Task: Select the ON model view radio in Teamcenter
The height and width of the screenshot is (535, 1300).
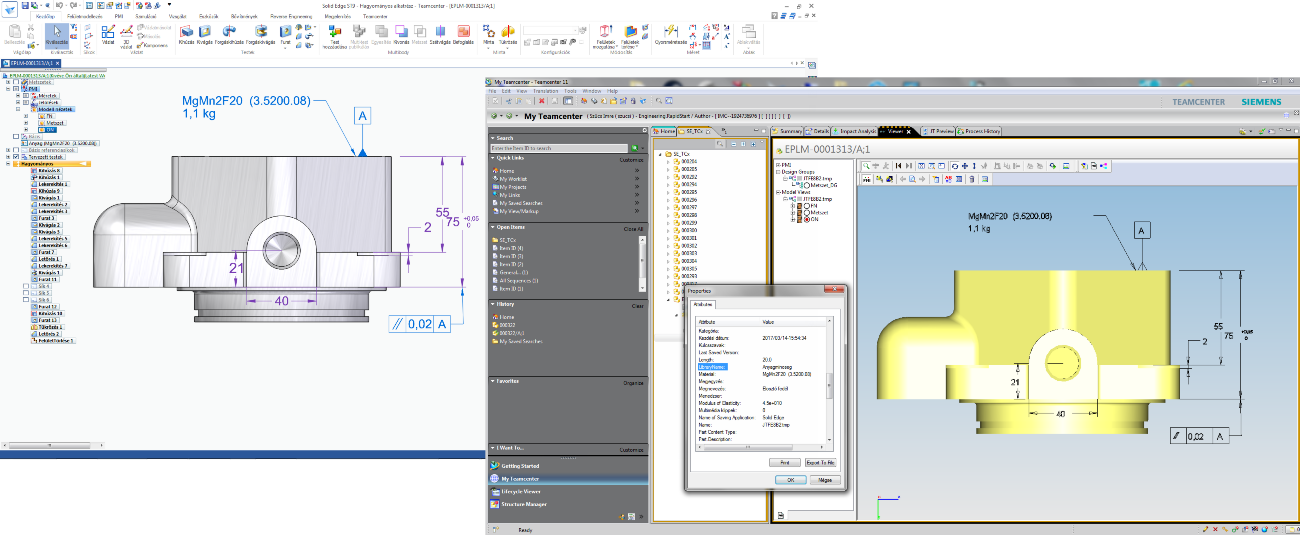Action: click(805, 219)
